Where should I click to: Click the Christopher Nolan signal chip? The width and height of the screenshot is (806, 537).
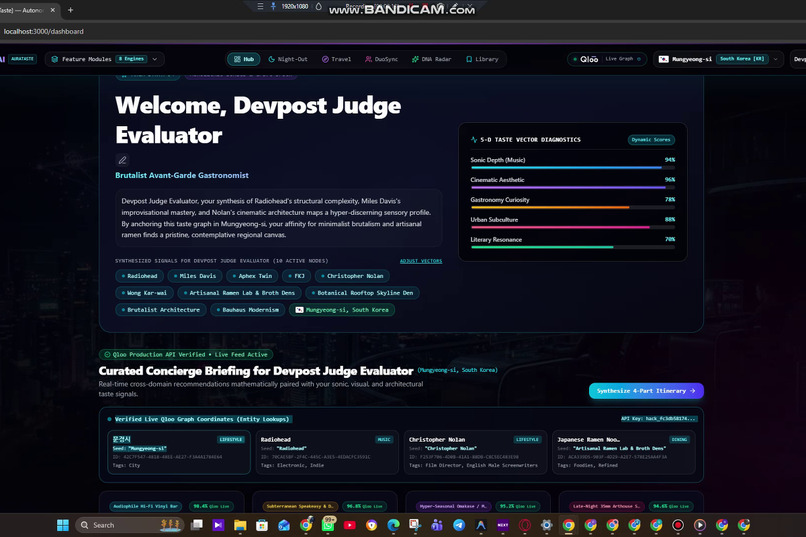(x=352, y=276)
